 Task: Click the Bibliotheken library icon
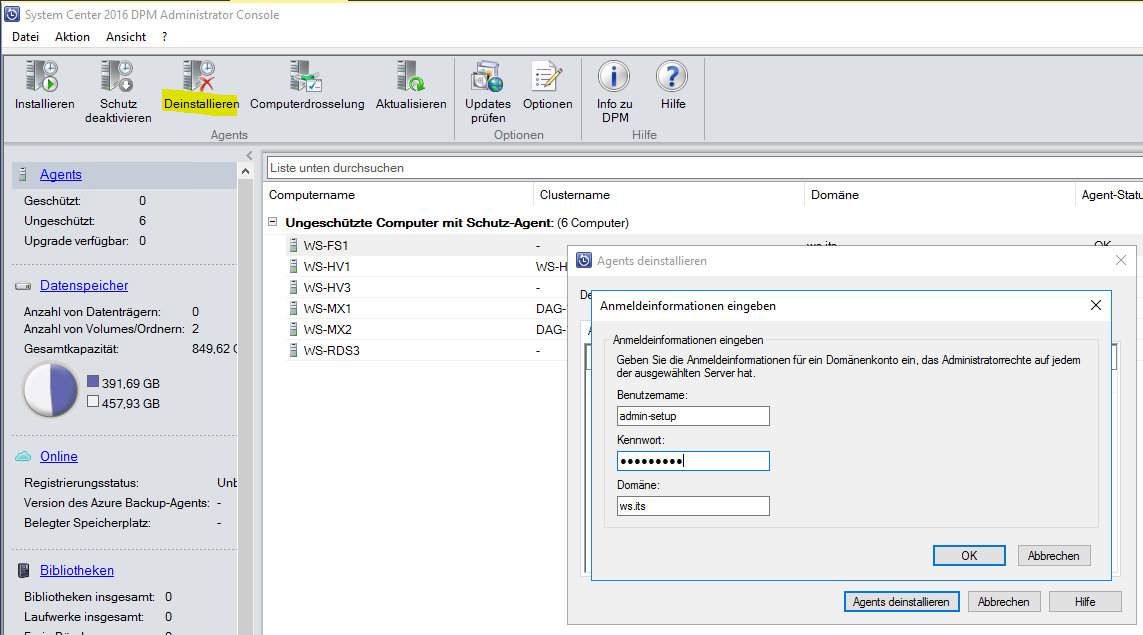pos(23,570)
